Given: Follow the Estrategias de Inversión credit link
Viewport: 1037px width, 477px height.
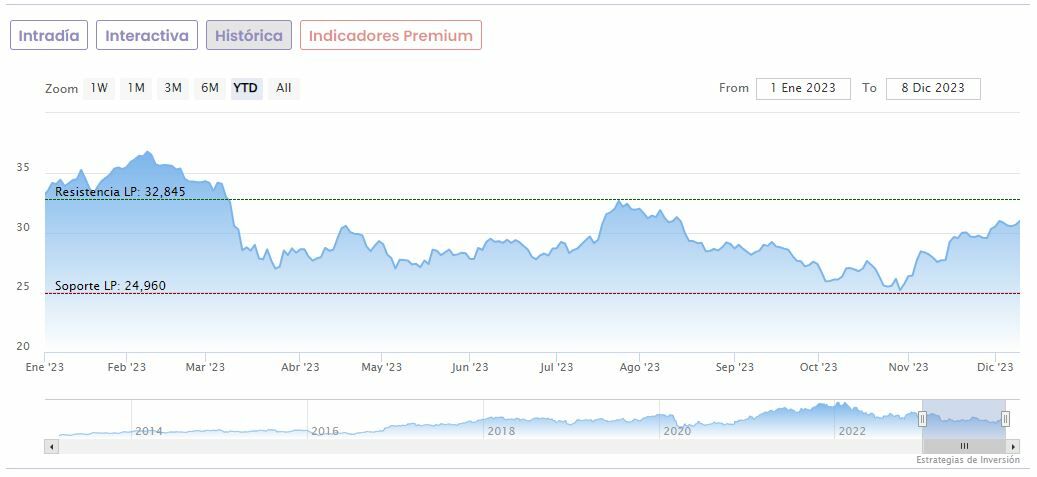Looking at the screenshot, I should [x=967, y=460].
